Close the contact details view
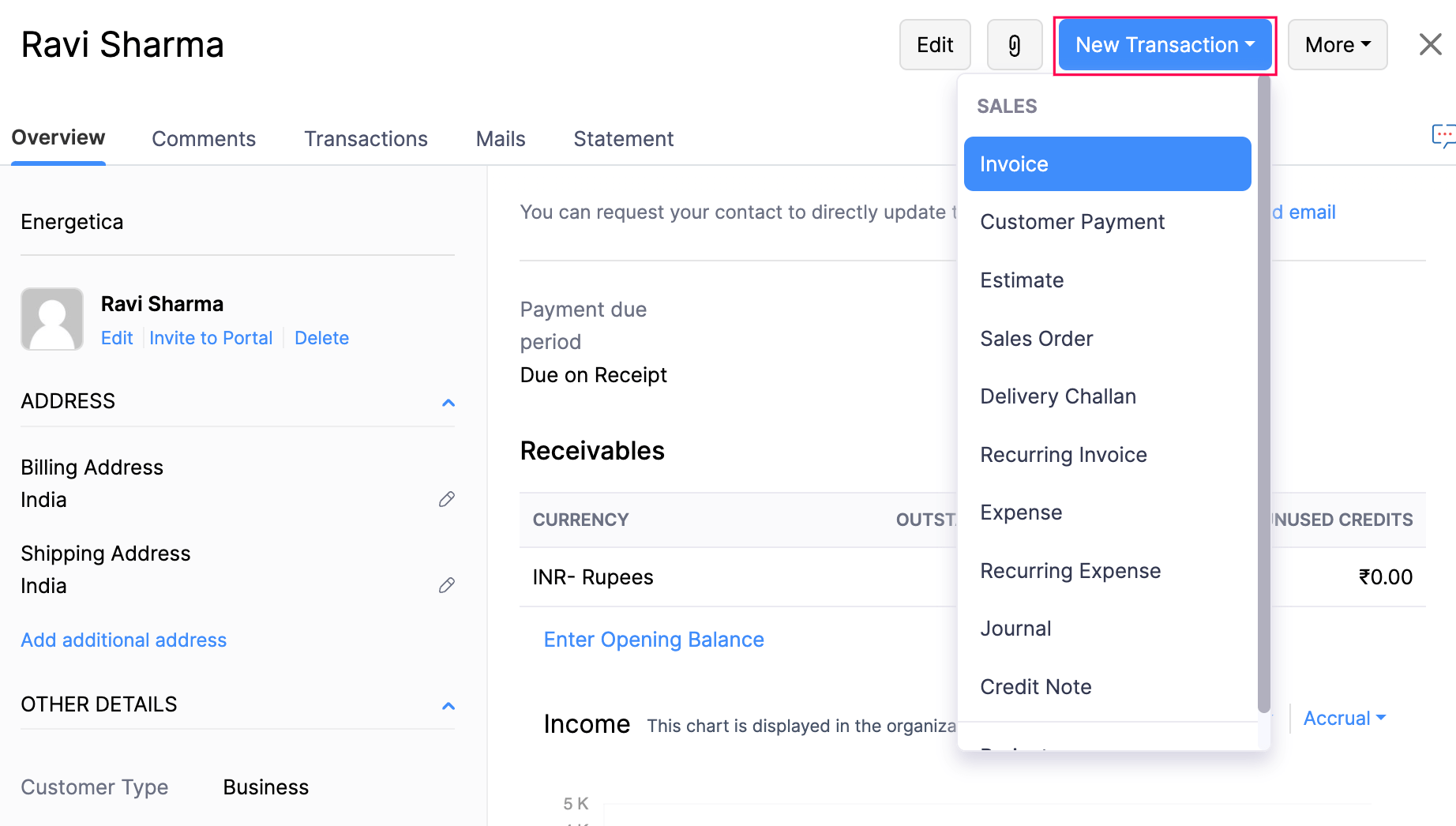The width and height of the screenshot is (1456, 826). point(1429,44)
